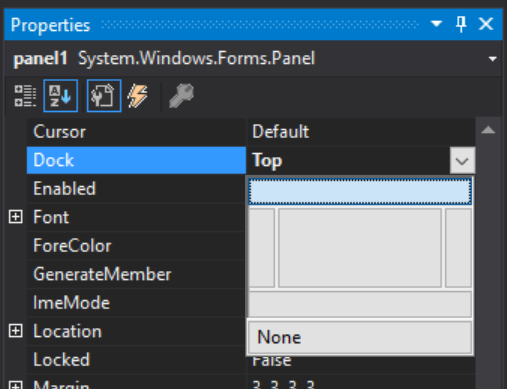Select the Locked property

tap(136, 360)
